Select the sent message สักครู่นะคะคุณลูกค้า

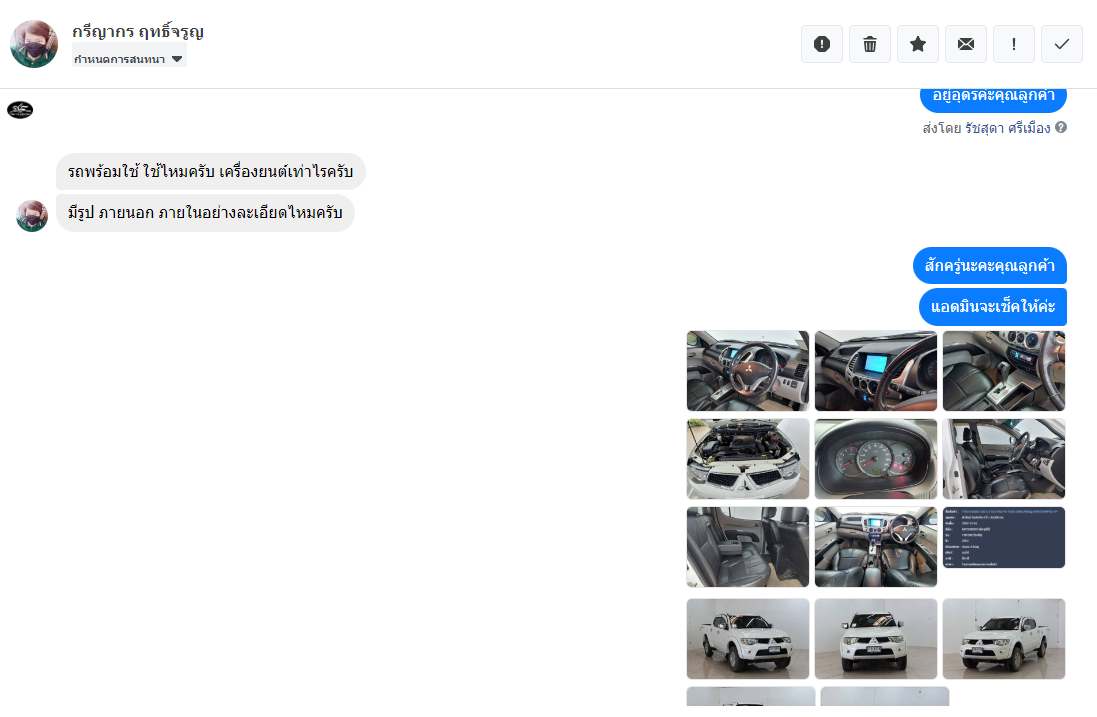[x=989, y=265]
